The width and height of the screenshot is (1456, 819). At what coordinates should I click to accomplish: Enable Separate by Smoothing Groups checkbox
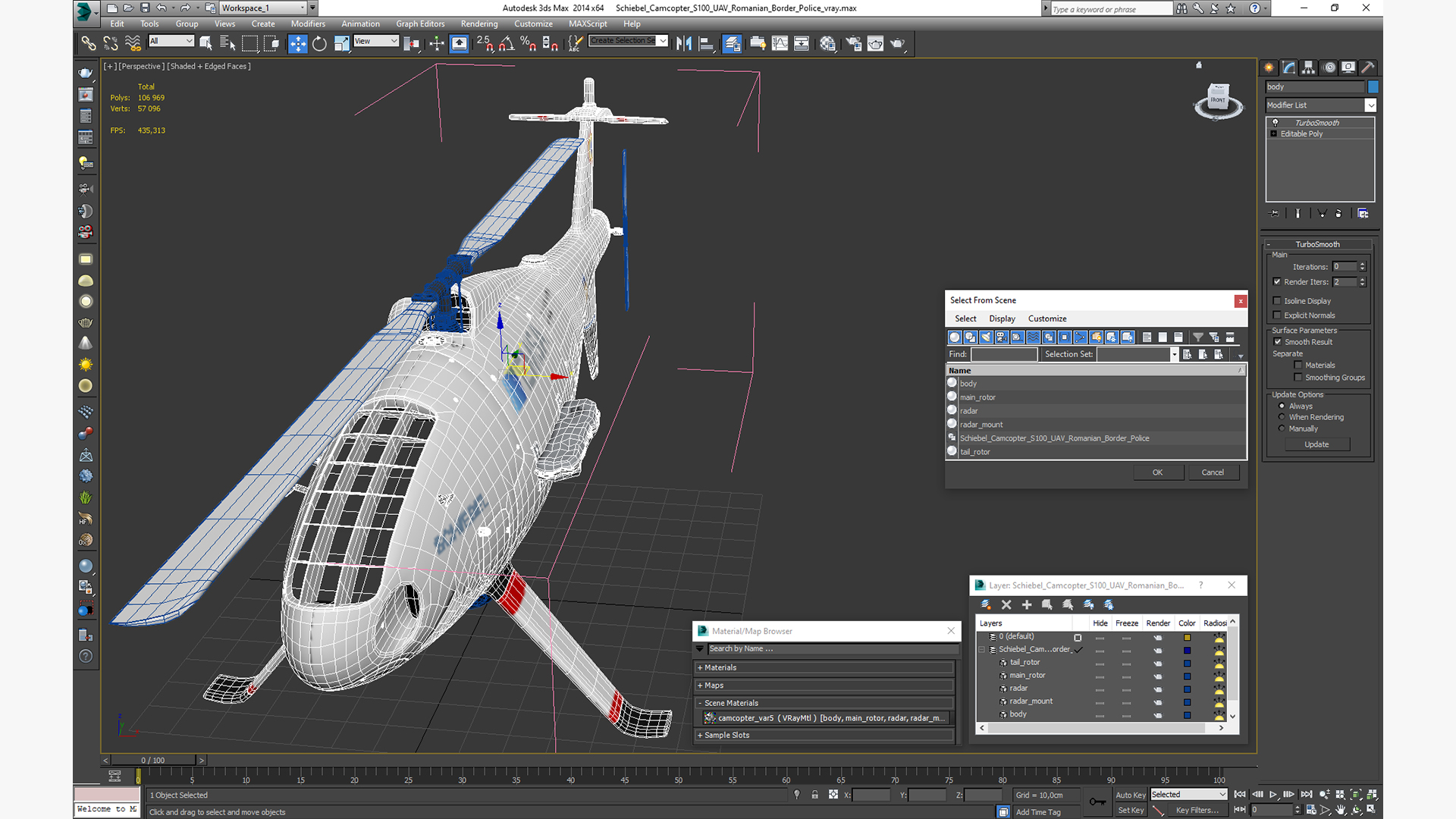coord(1298,378)
